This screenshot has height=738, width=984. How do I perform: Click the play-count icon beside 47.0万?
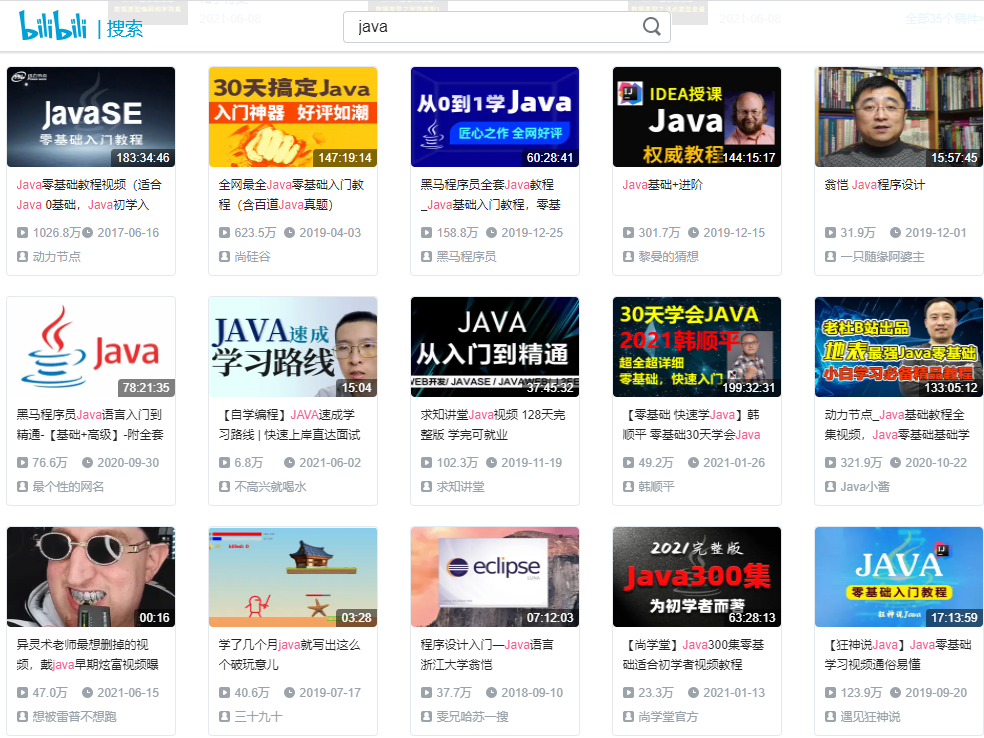23,693
